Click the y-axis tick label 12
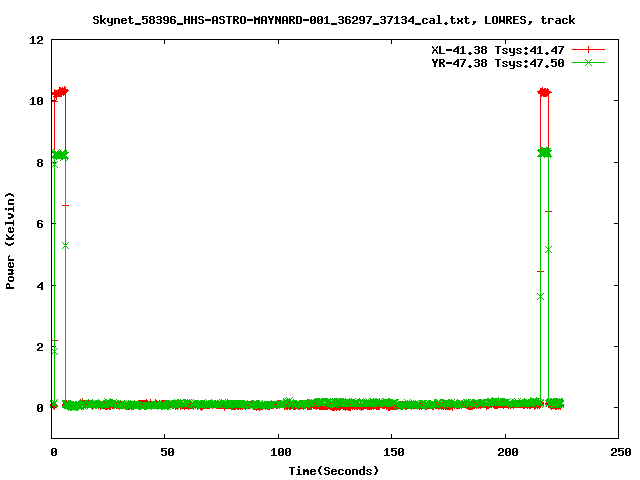 coord(36,40)
